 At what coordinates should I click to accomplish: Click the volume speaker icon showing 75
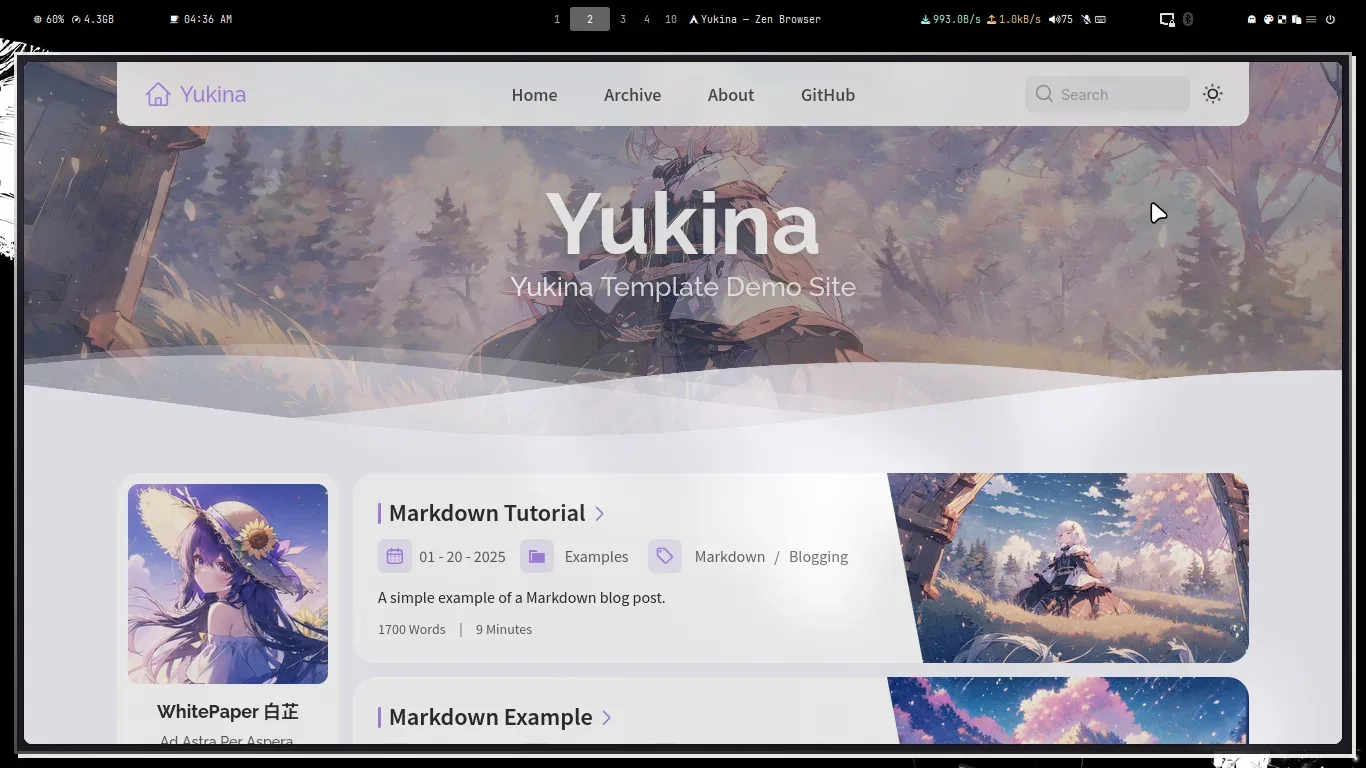click(1054, 19)
